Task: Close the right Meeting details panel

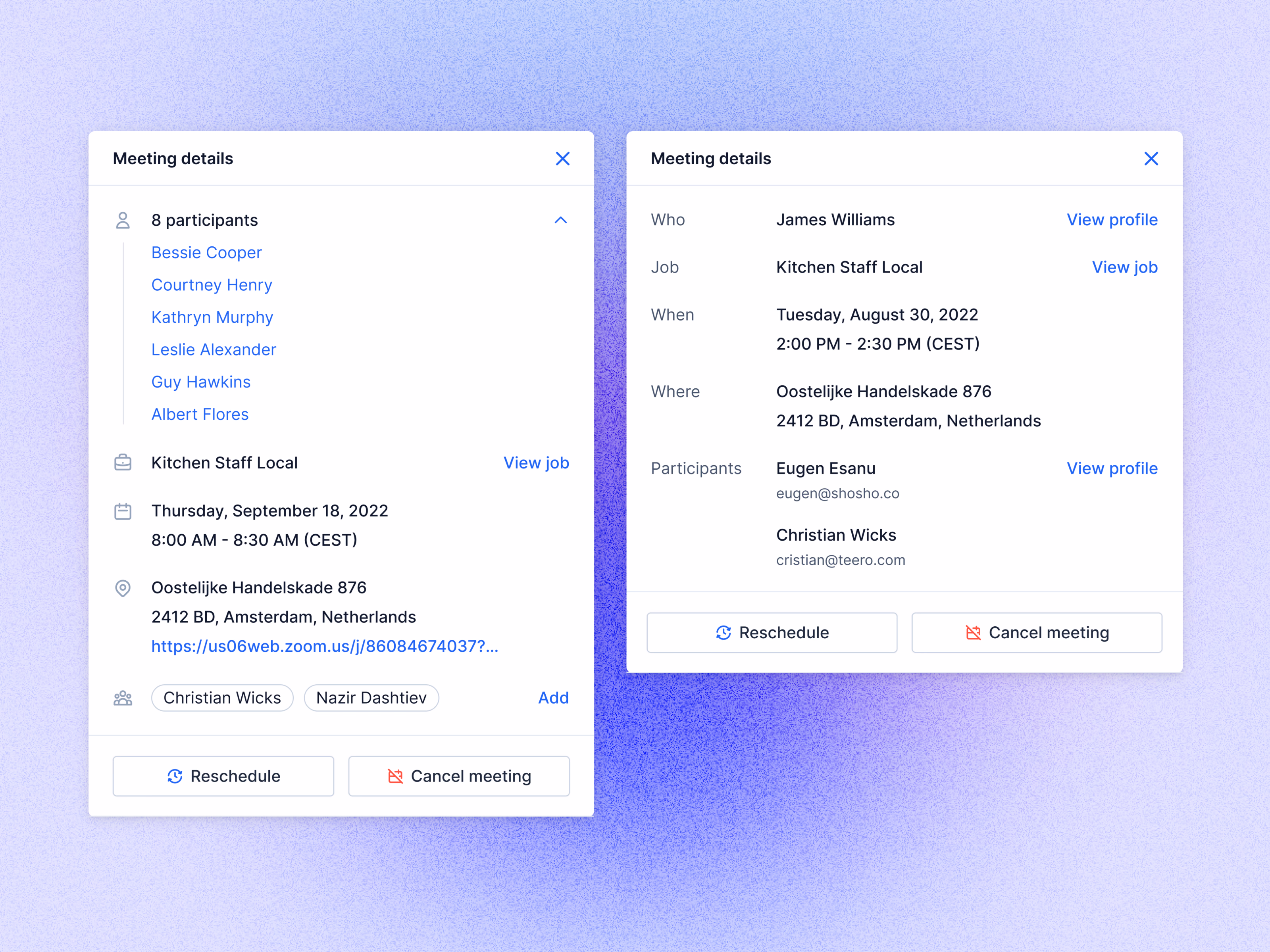Action: (1151, 159)
